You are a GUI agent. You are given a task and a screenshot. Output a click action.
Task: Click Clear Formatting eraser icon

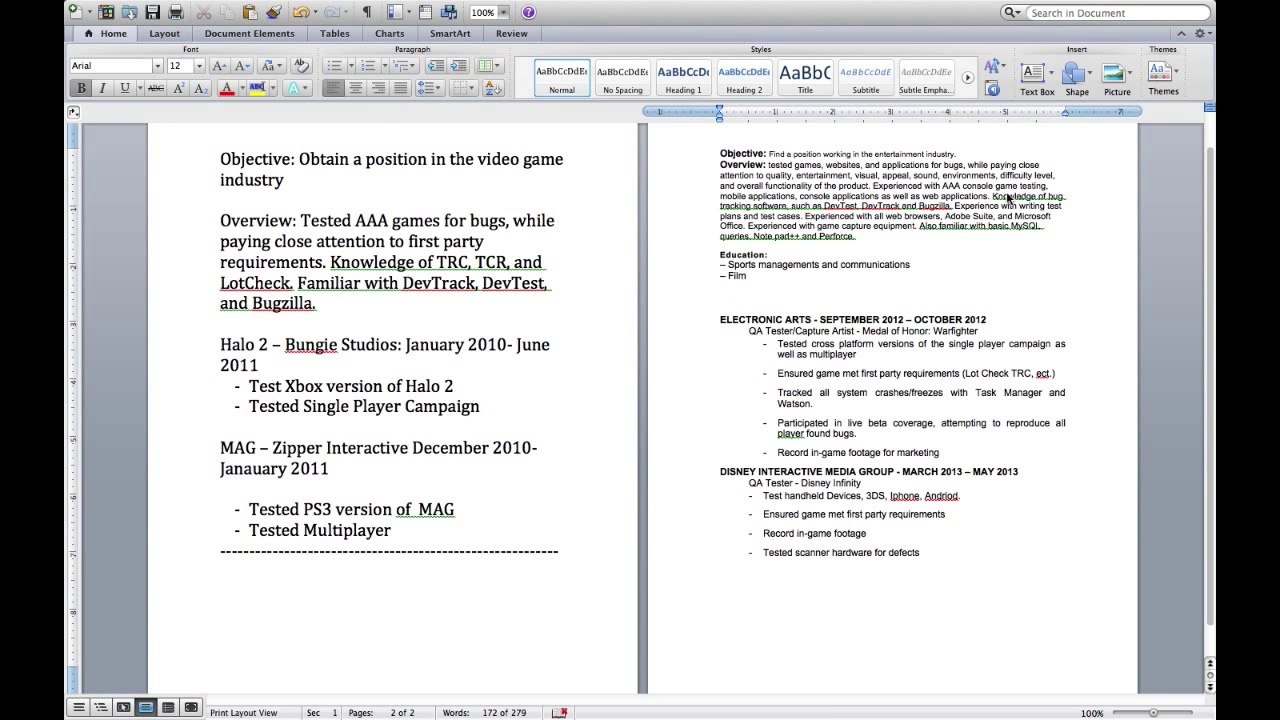coord(301,65)
